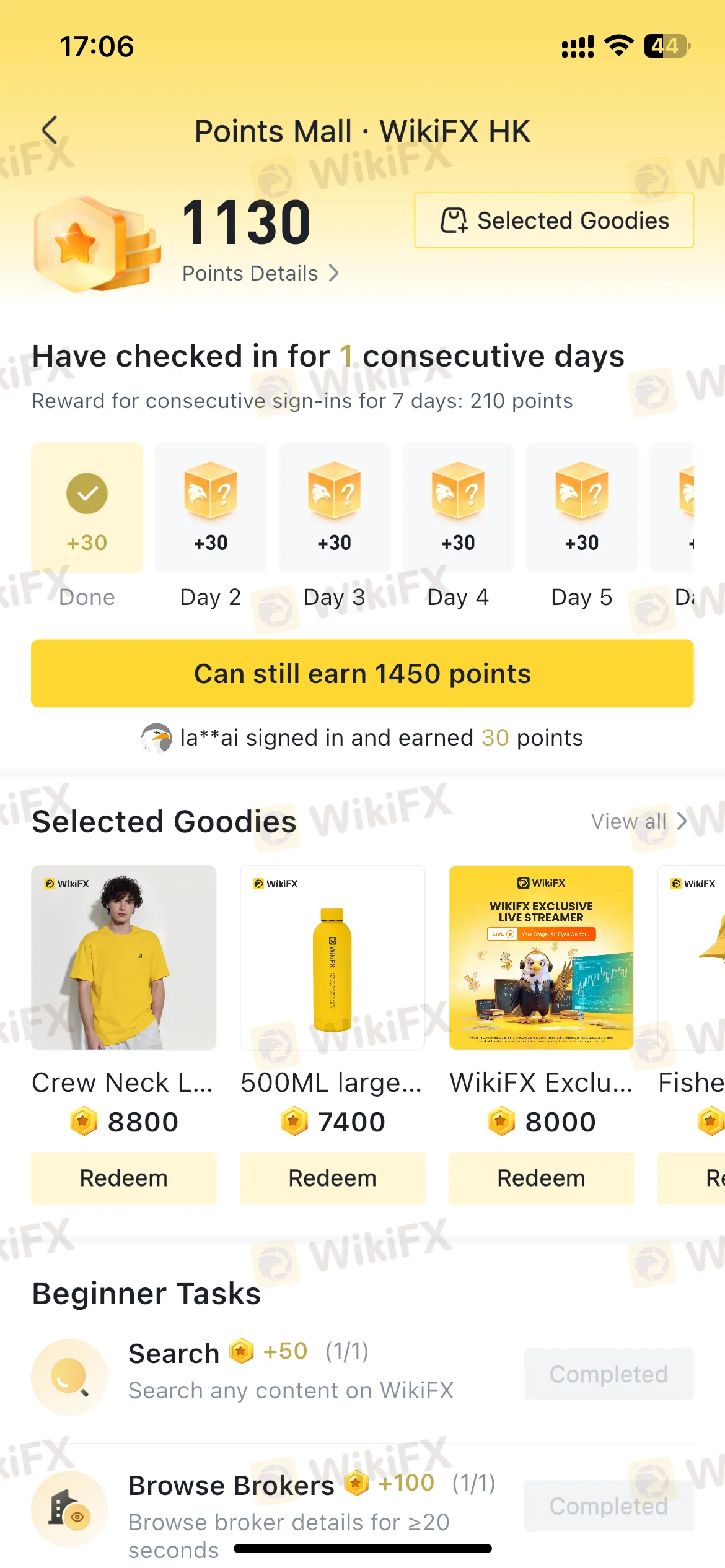This screenshot has height=1568, width=725.
Task: Tap the Browse Brokers building icon
Action: 69,1508
